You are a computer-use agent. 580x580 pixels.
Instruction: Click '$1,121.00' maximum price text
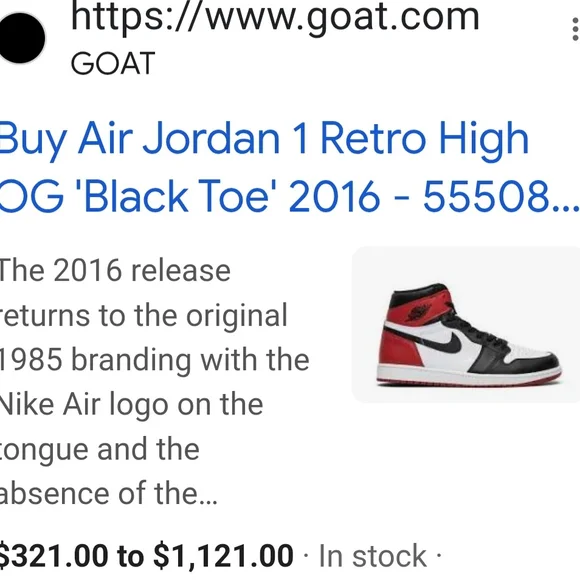pos(223,556)
